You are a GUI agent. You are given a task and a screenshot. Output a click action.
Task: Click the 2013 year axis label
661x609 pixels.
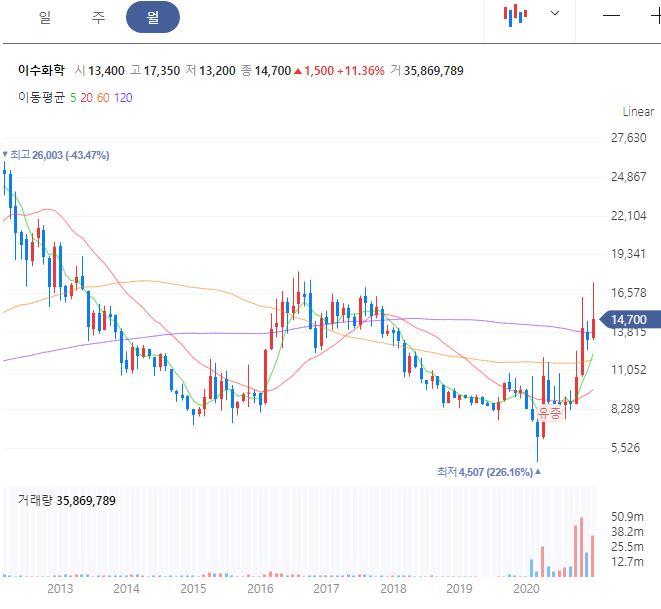click(60, 588)
